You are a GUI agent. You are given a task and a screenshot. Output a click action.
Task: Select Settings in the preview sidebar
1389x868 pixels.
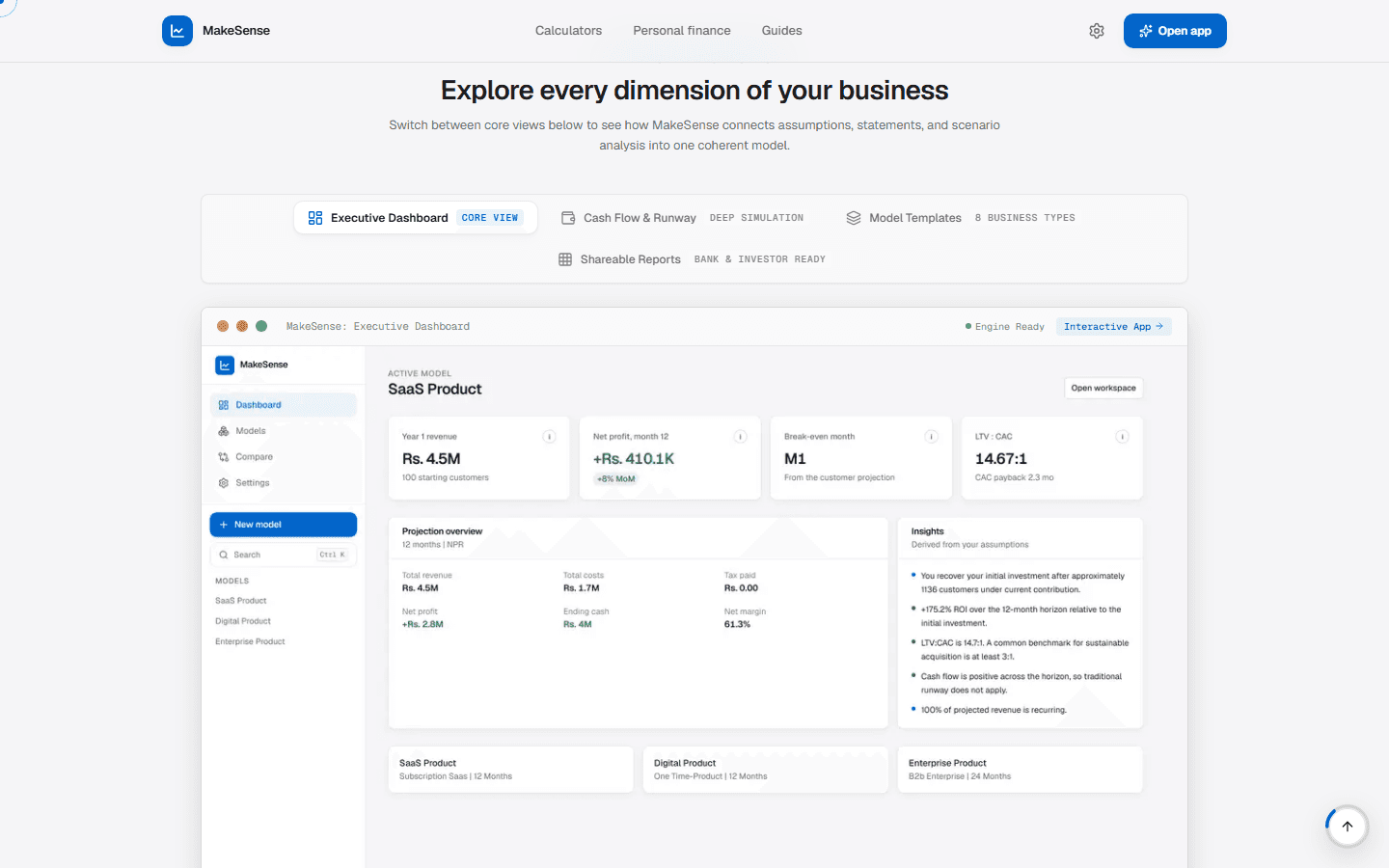(x=284, y=483)
